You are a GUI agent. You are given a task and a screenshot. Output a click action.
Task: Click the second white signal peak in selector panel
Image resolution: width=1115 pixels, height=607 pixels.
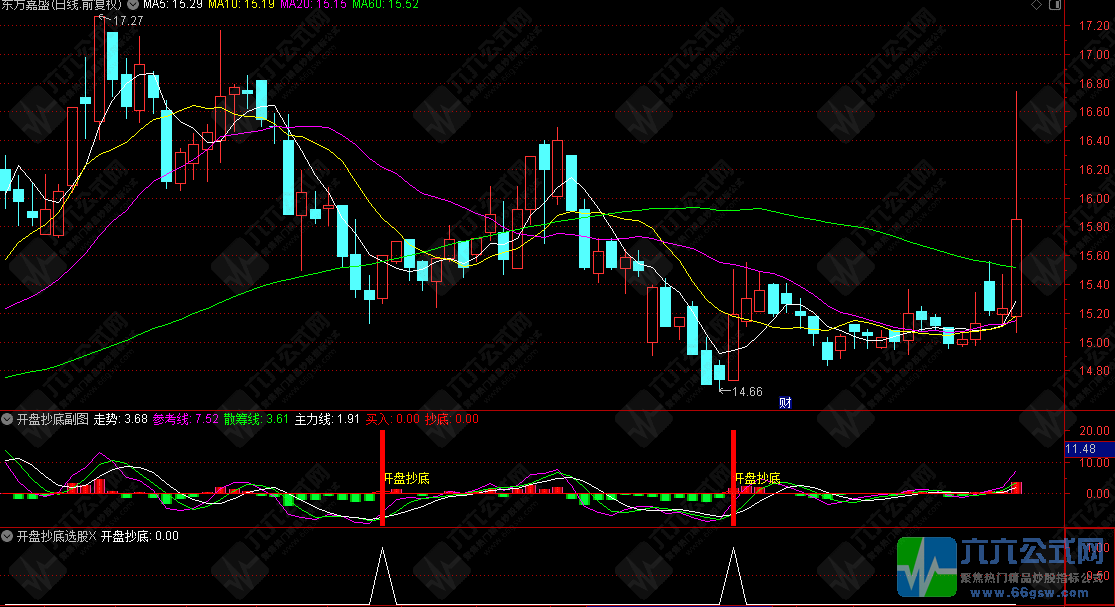pyautogui.click(x=733, y=574)
